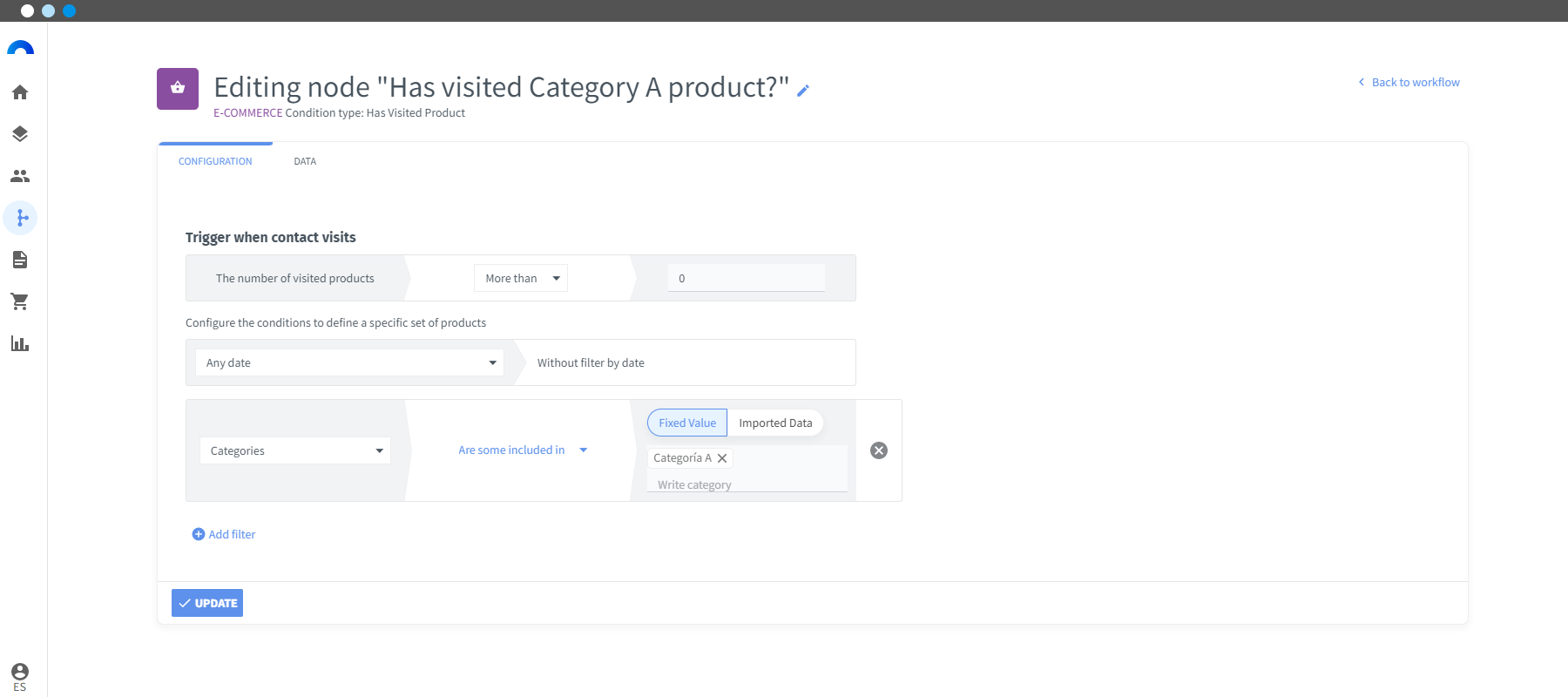Click The number of visited products label

[295, 278]
